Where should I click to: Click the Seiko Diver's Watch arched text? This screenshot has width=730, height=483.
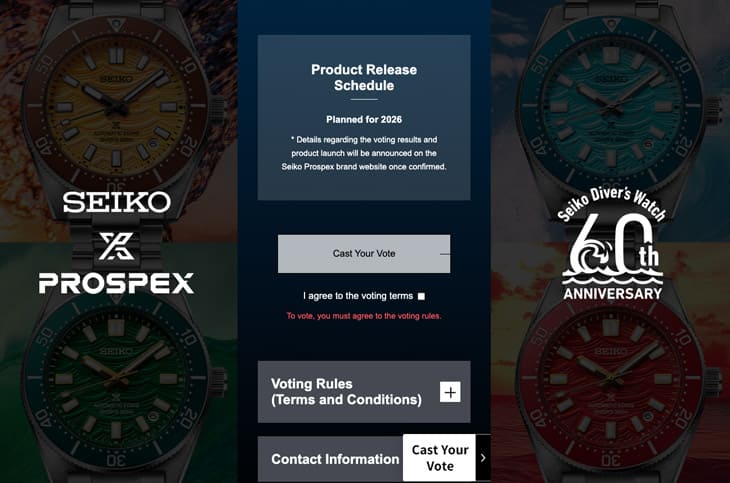[612, 203]
